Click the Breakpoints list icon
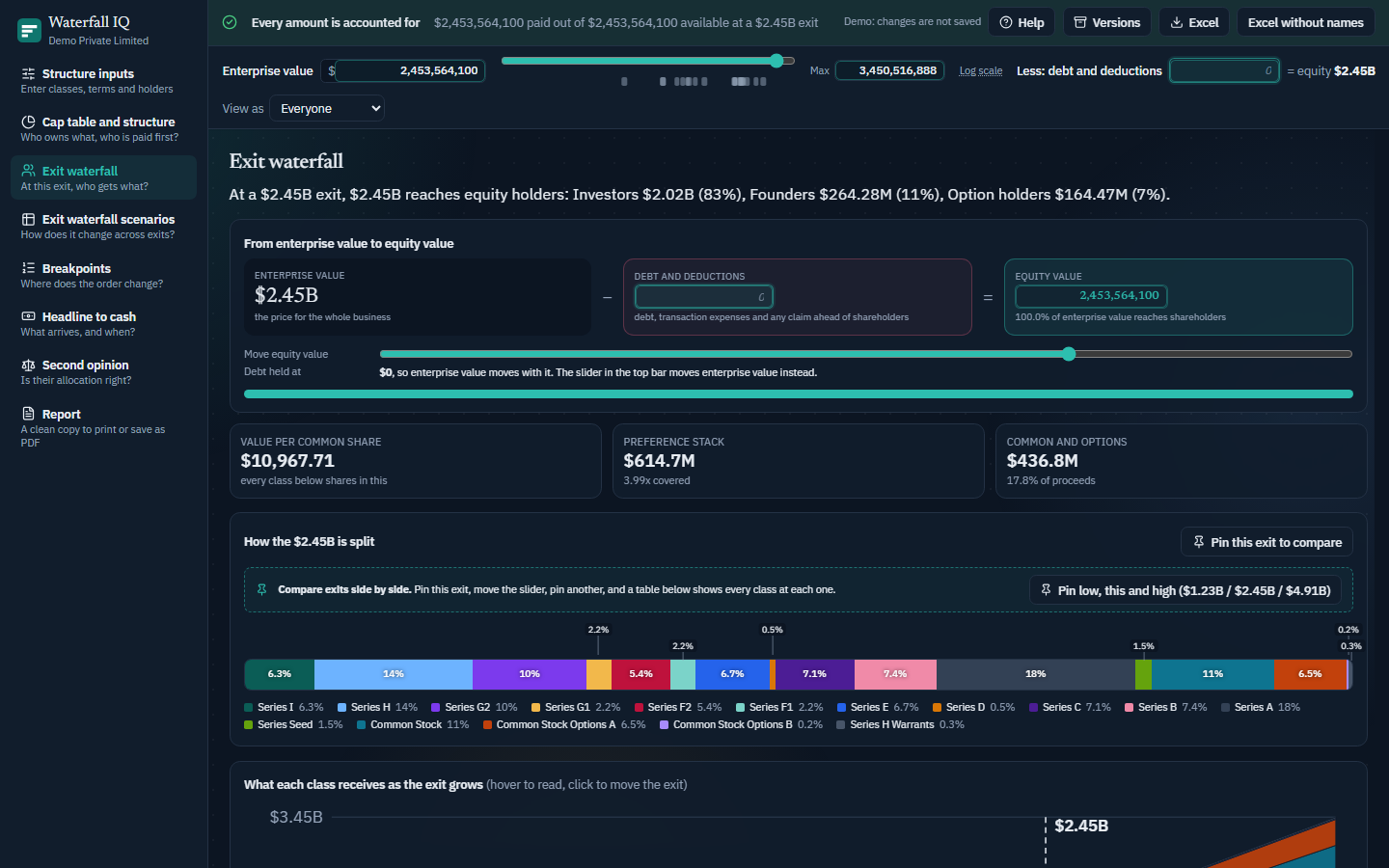The image size is (1389, 868). coord(28,268)
